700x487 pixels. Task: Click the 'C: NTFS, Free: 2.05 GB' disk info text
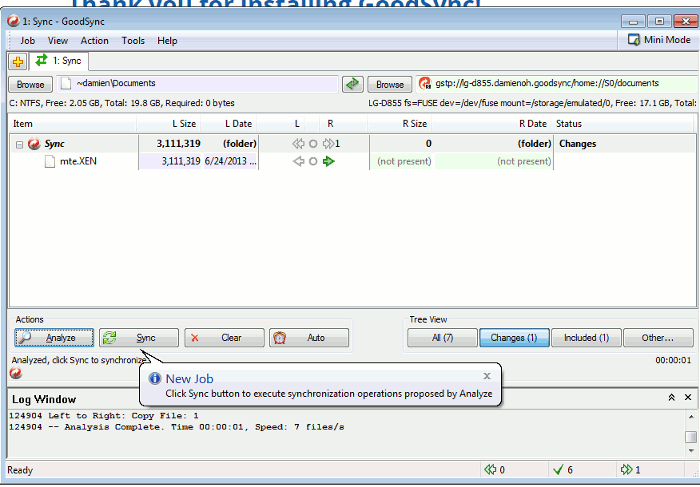coord(122,103)
